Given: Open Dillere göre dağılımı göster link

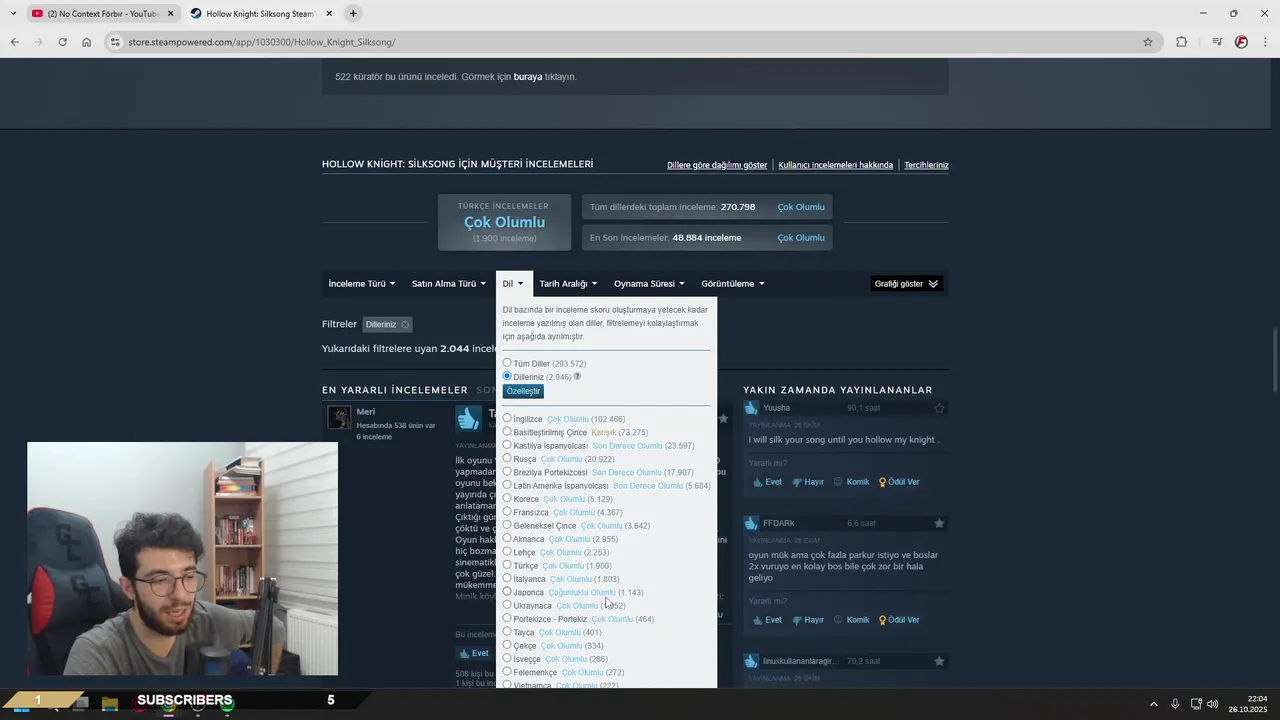Looking at the screenshot, I should point(717,165).
